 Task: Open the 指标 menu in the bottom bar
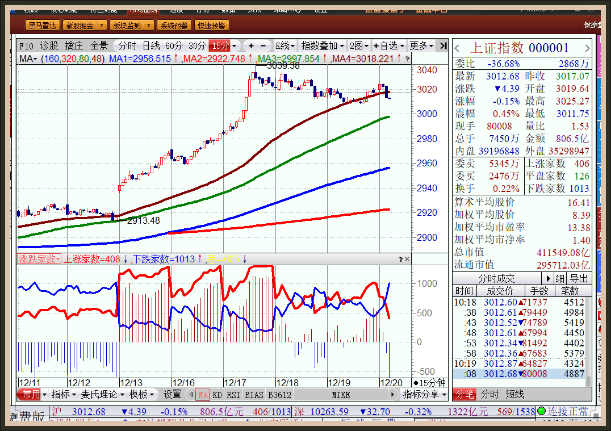click(64, 395)
